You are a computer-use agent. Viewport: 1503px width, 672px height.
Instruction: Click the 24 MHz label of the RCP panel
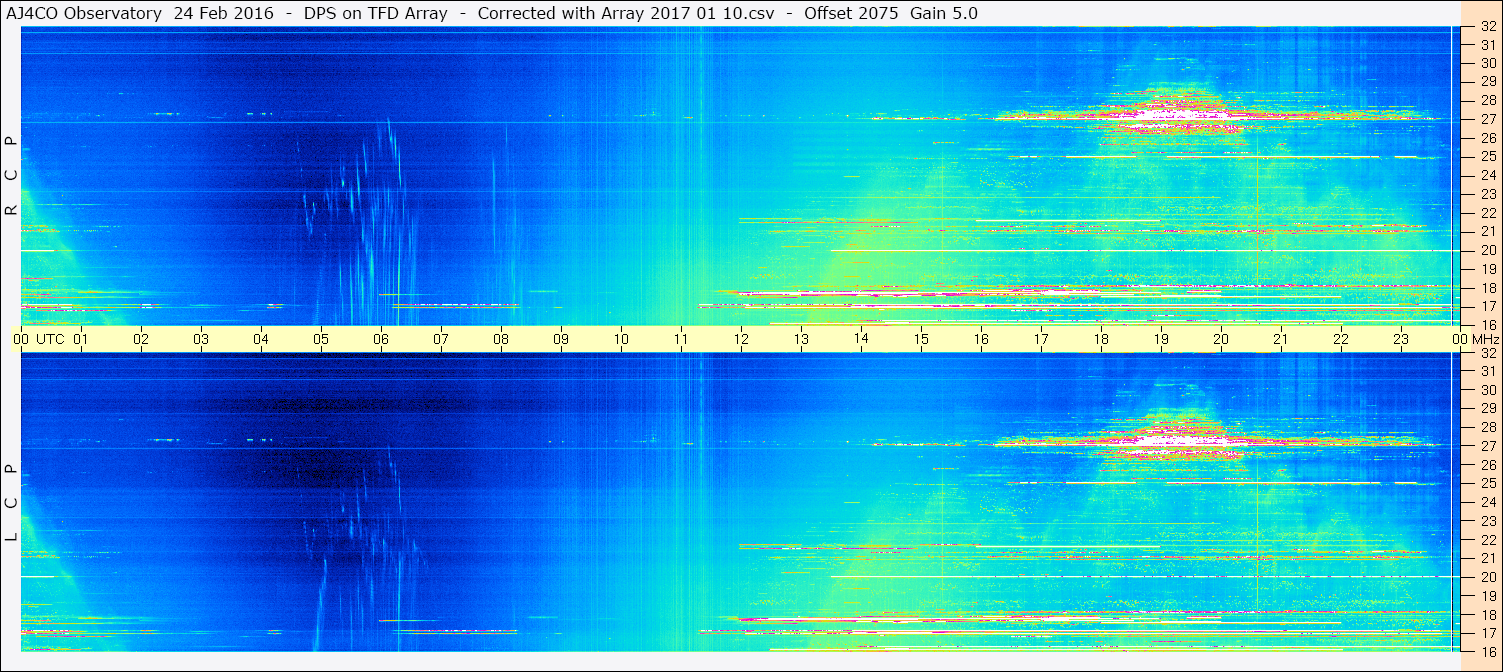pos(1488,175)
